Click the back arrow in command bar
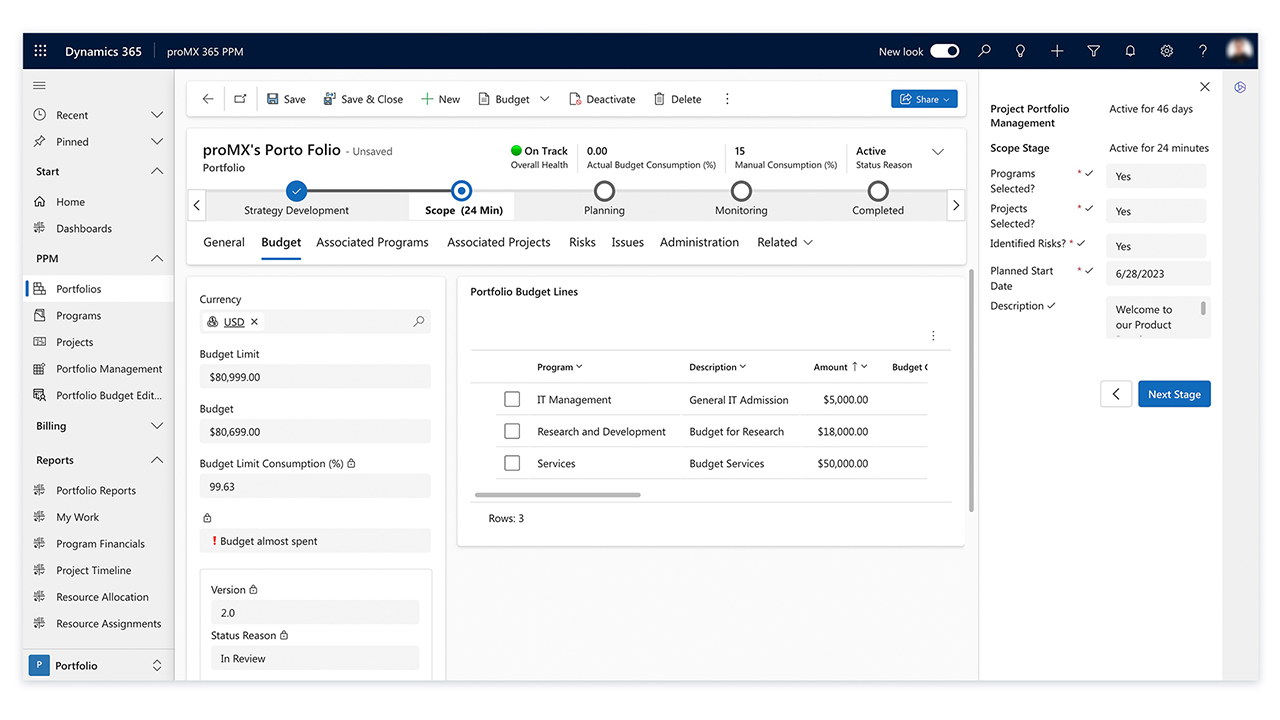This screenshot has height=720, width=1280. (x=208, y=99)
